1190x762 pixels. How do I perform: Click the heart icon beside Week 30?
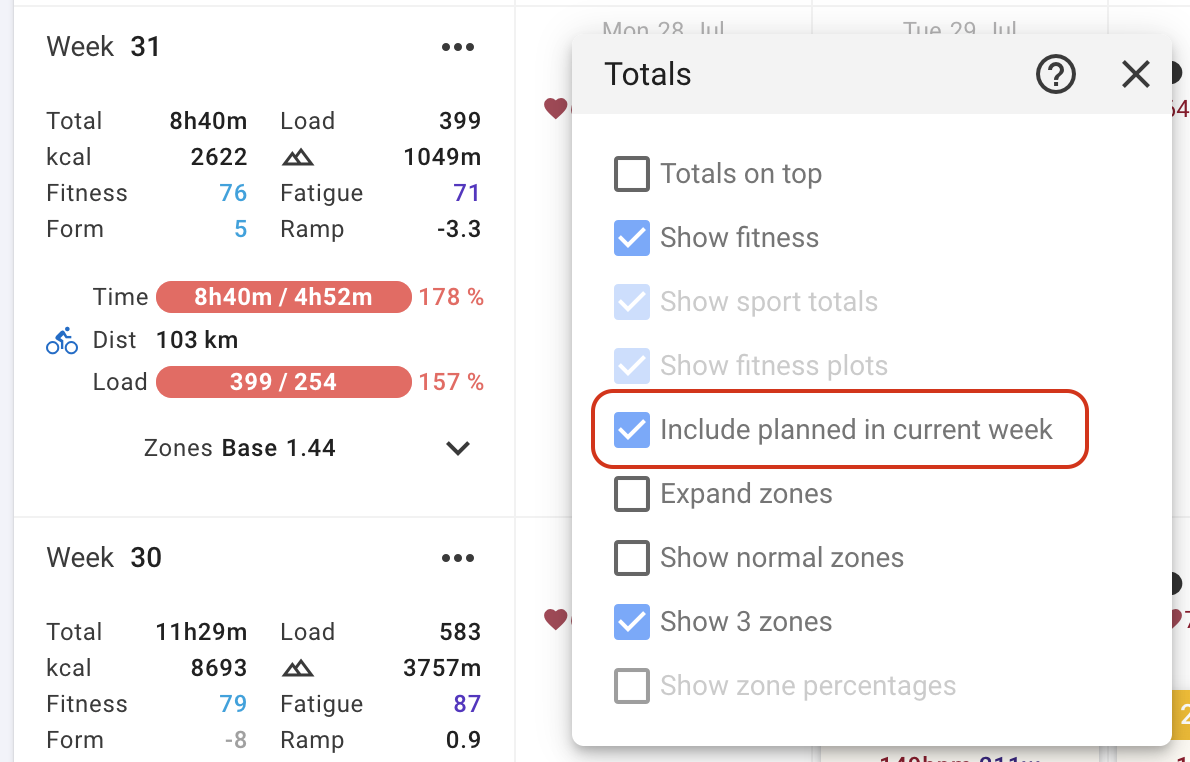[555, 620]
